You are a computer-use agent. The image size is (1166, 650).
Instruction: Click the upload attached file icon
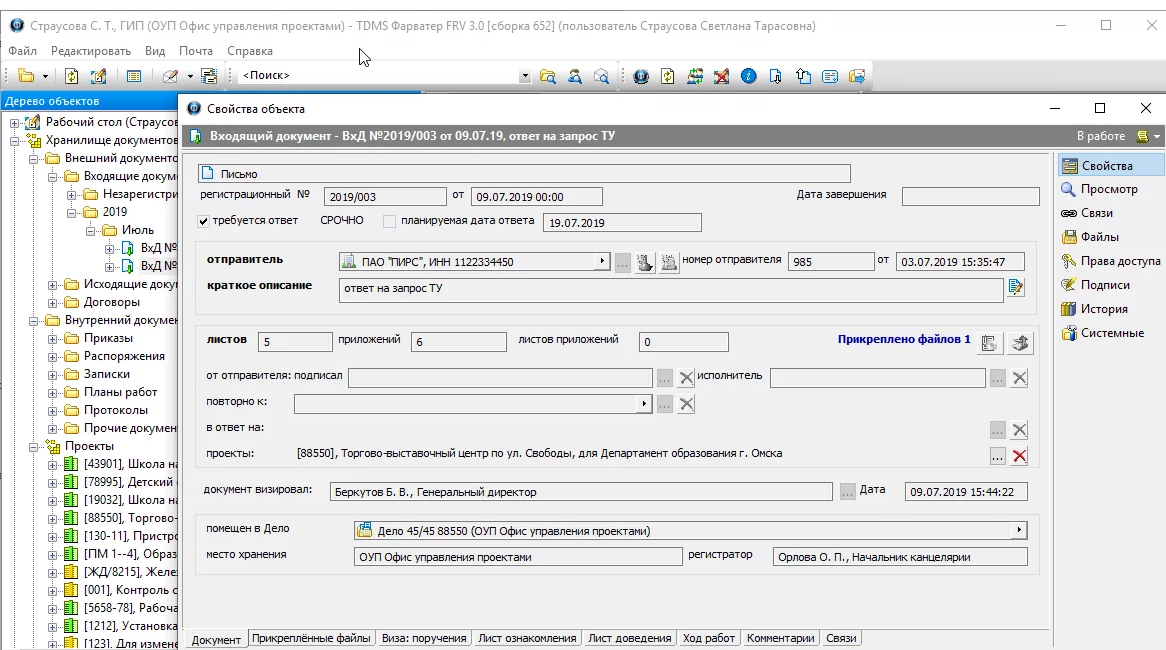point(1020,342)
